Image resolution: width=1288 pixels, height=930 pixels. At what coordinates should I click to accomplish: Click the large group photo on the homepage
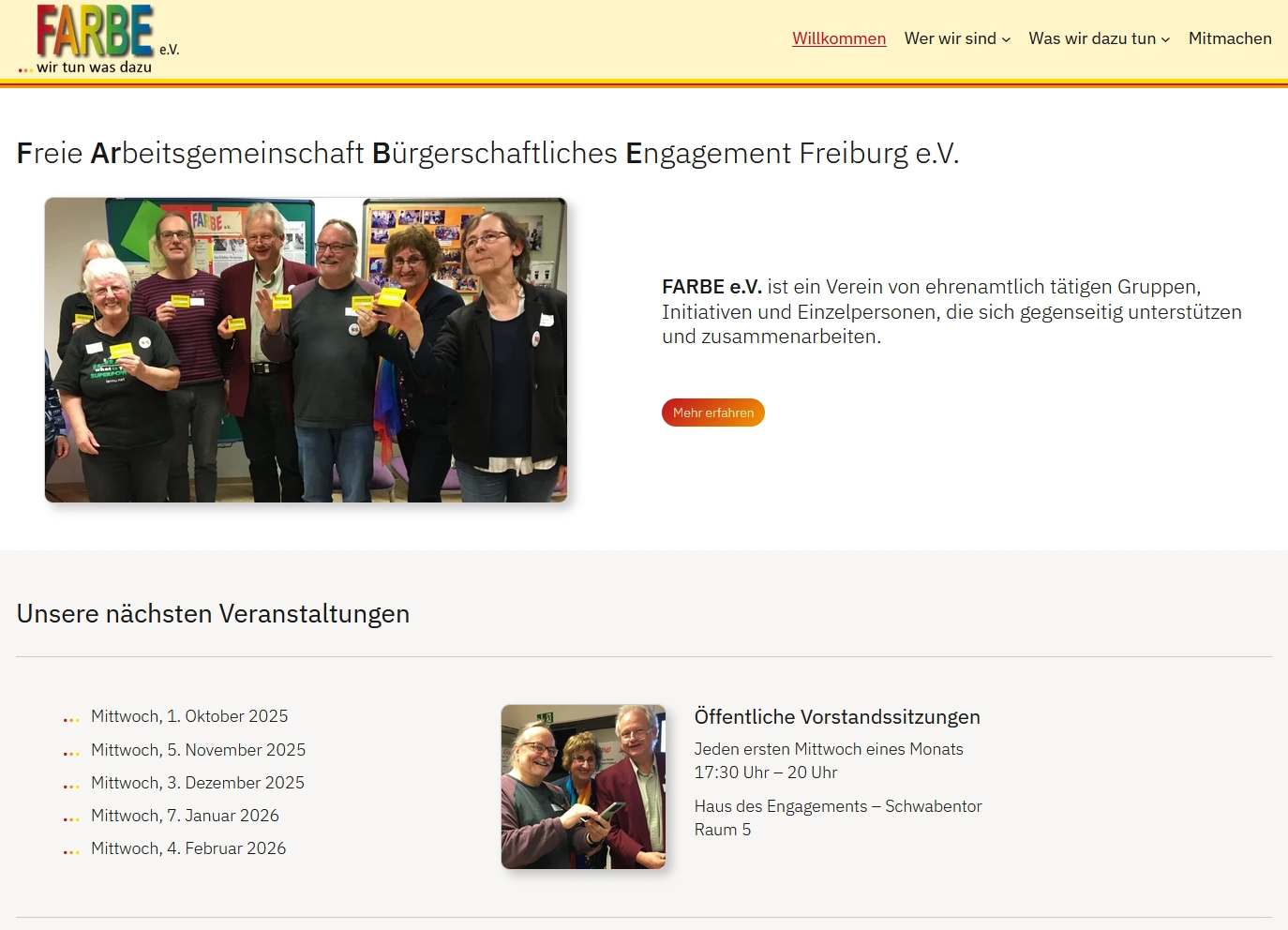pos(306,350)
